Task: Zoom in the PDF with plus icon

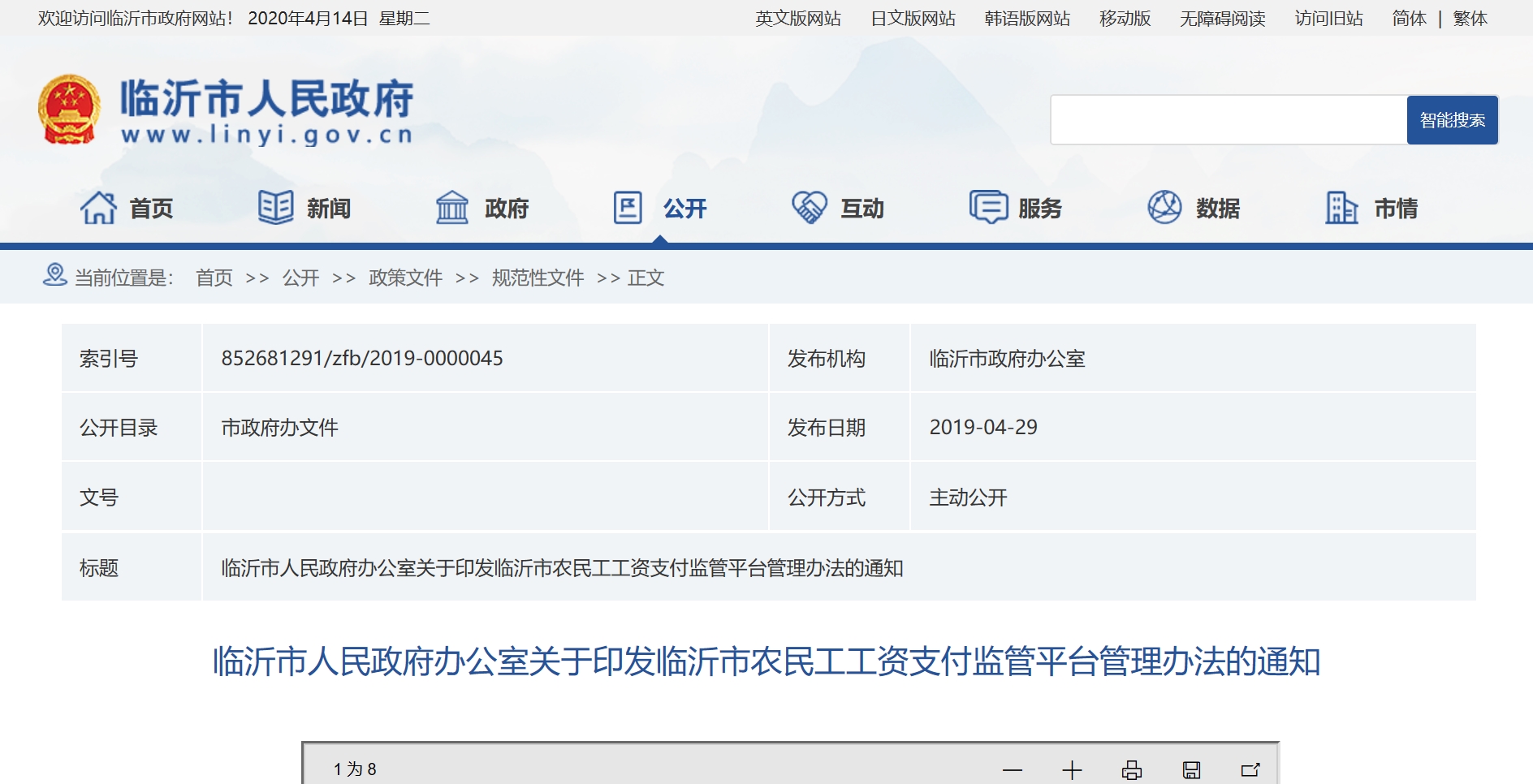Action: click(1072, 769)
